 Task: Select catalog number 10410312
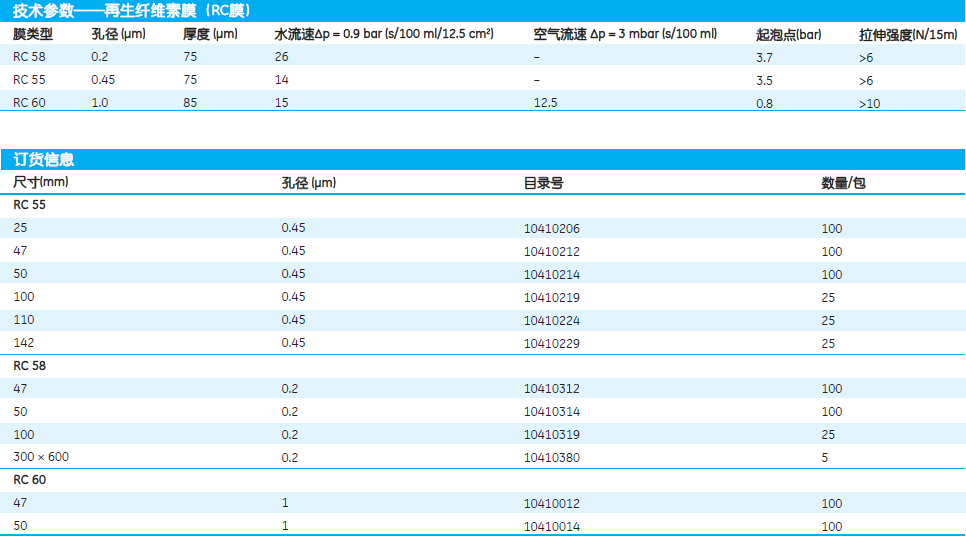(551, 389)
